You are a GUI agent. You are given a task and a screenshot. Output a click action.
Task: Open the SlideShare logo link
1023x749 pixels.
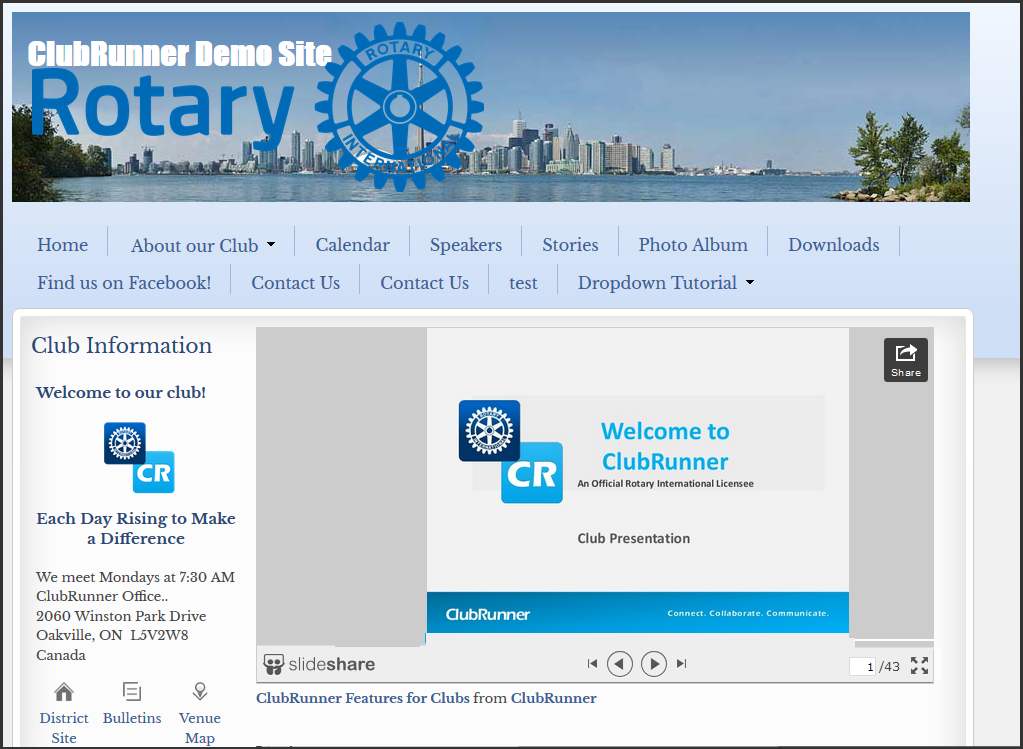[x=319, y=664]
